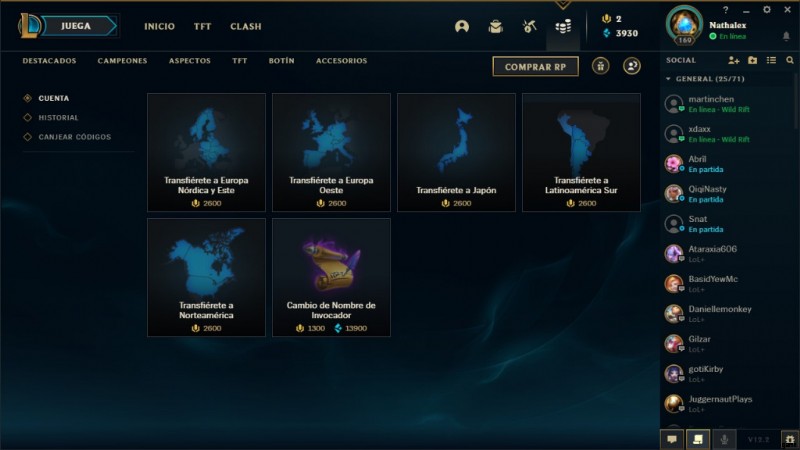Select the Transfiérete a Japón card
800x450 pixels.
coord(456,152)
